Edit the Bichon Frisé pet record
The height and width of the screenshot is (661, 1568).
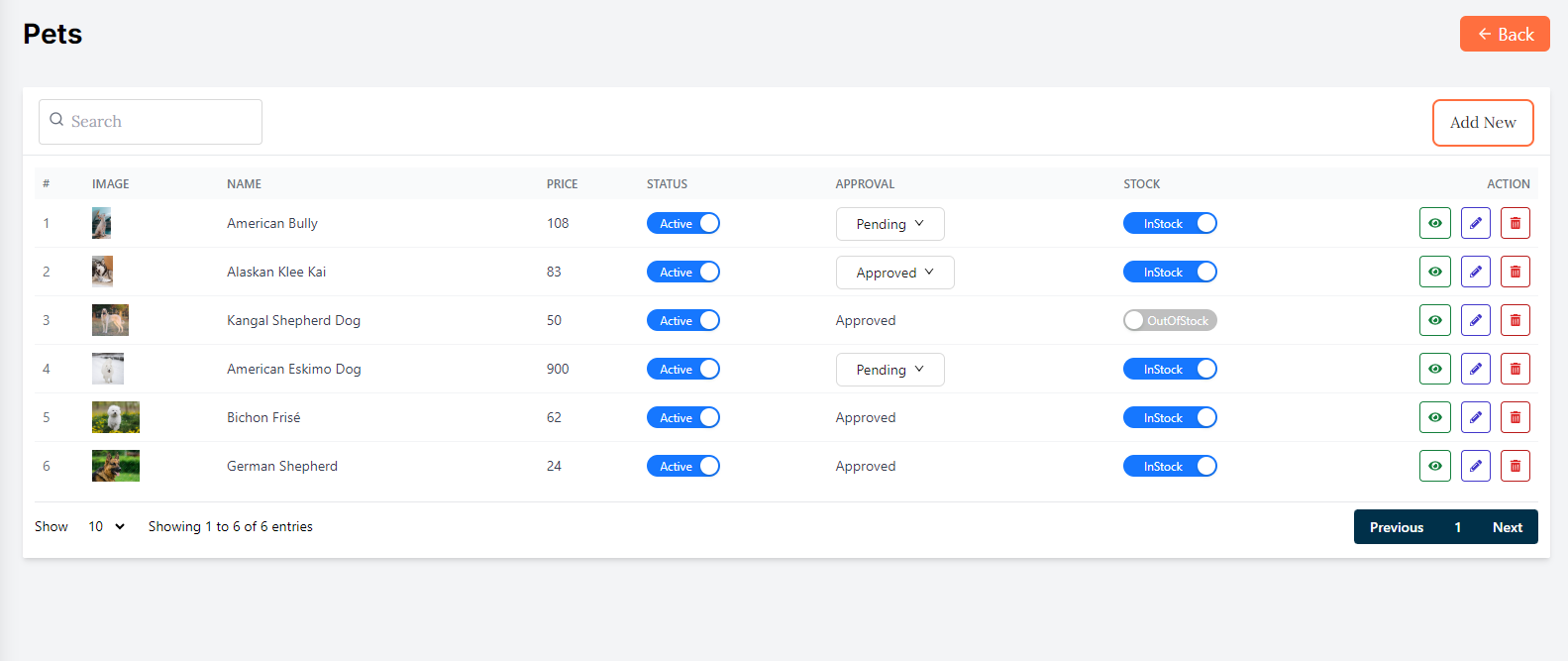(1475, 417)
